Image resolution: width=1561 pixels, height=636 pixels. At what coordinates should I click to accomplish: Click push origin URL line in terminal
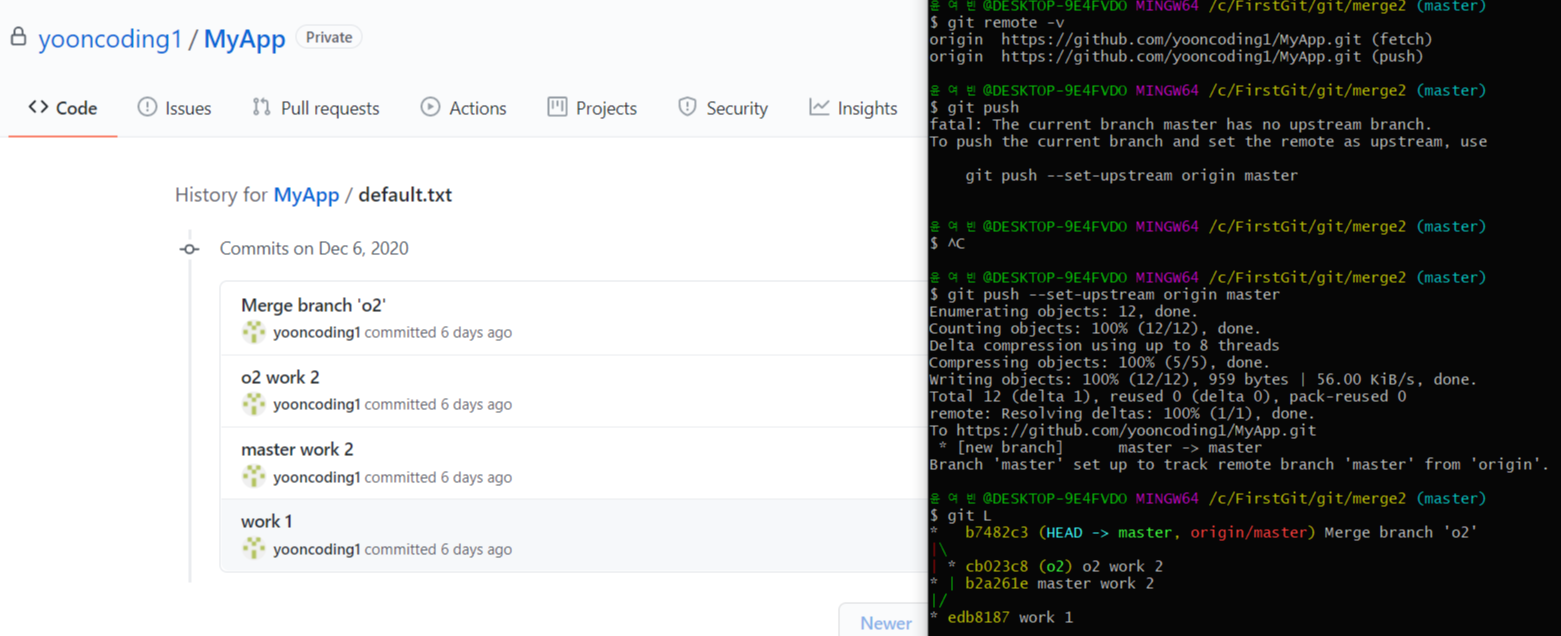coord(1176,57)
